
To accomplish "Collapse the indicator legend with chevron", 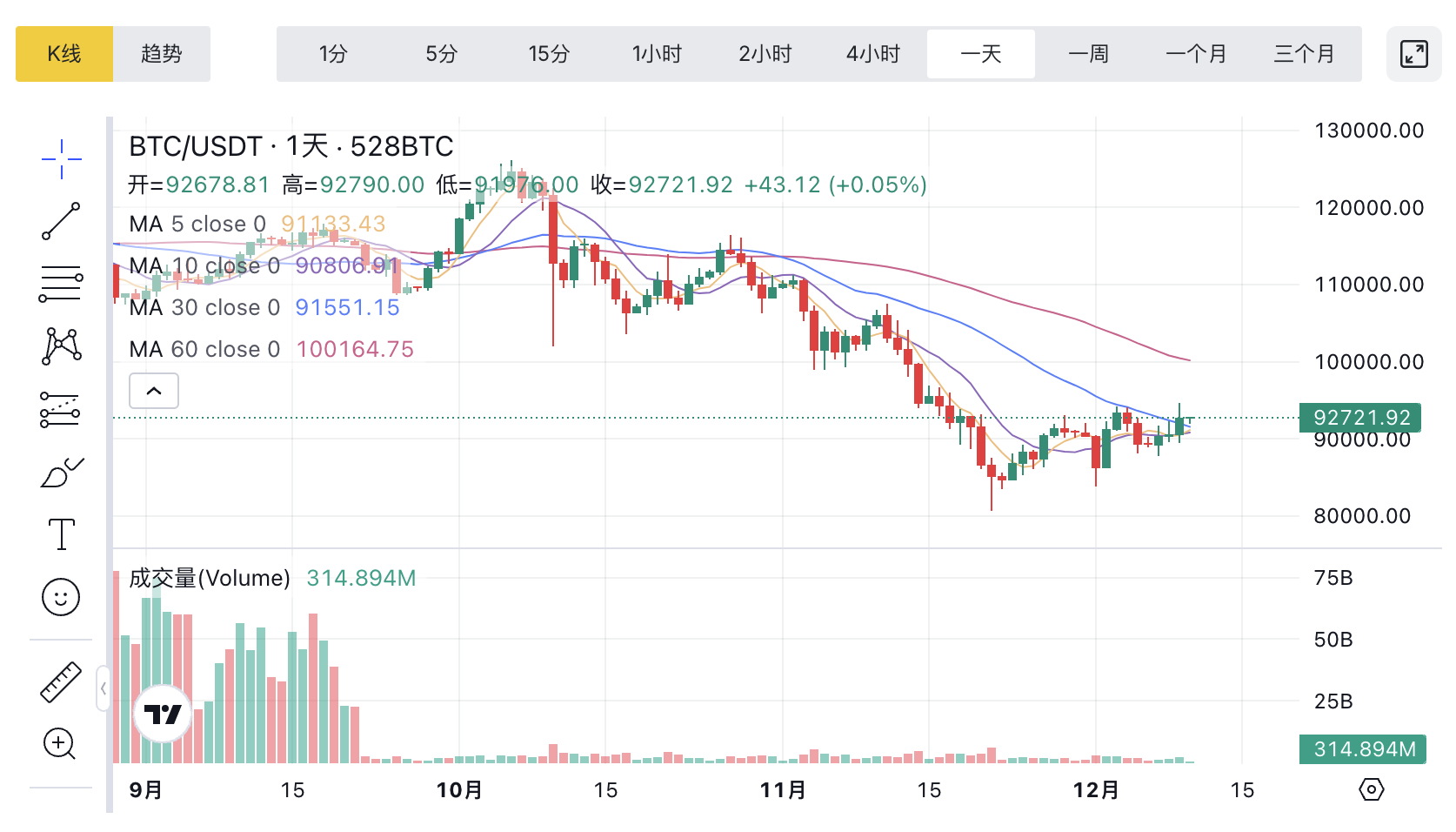I will coord(154,391).
